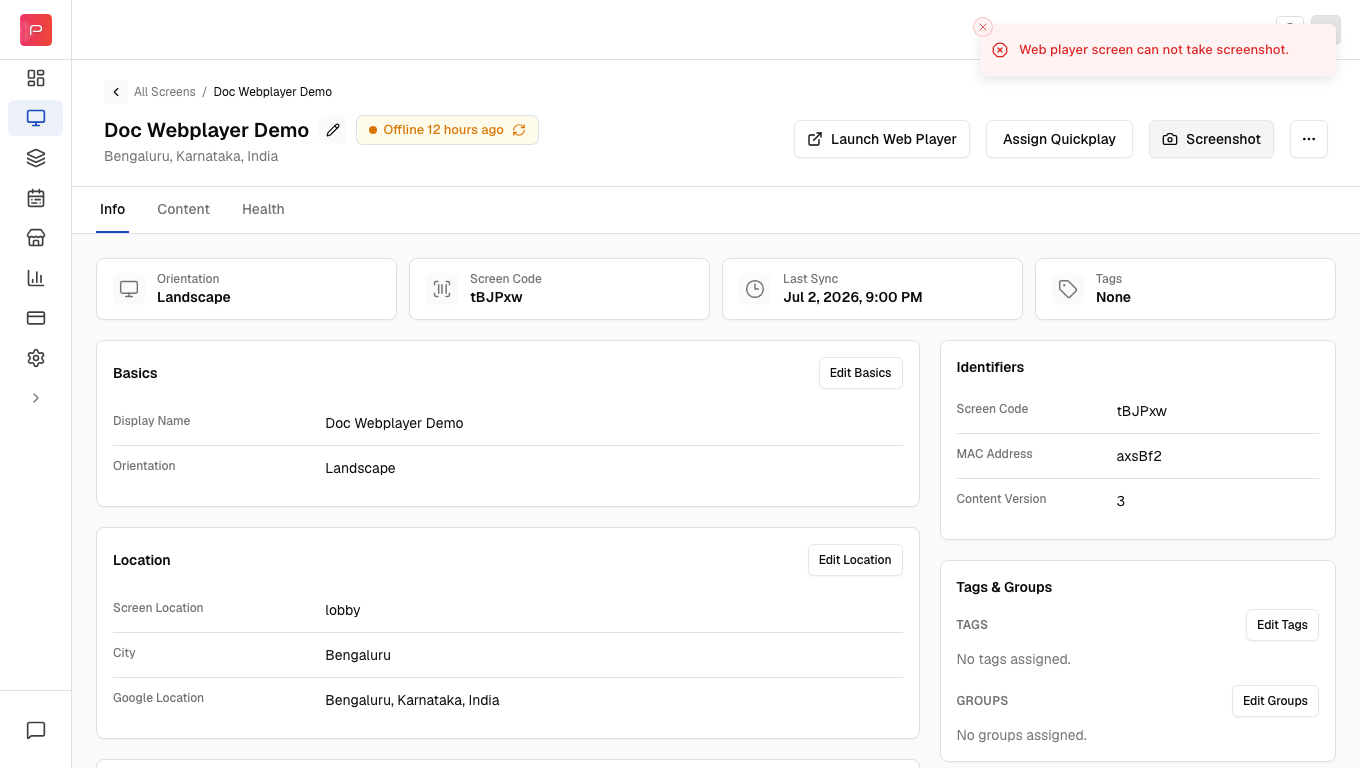Click the No groups assigned text

pyautogui.click(x=1021, y=735)
